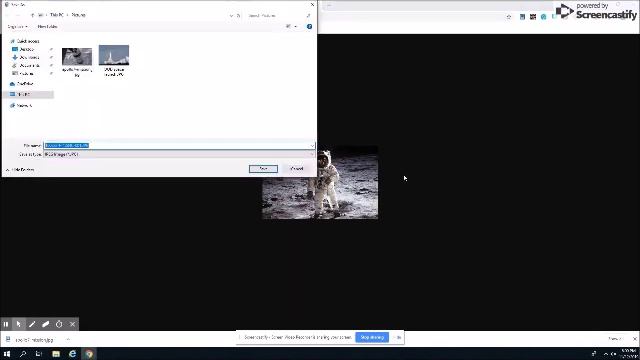Select OneDrive in navigation pane
The image size is (640, 360).
click(x=24, y=84)
